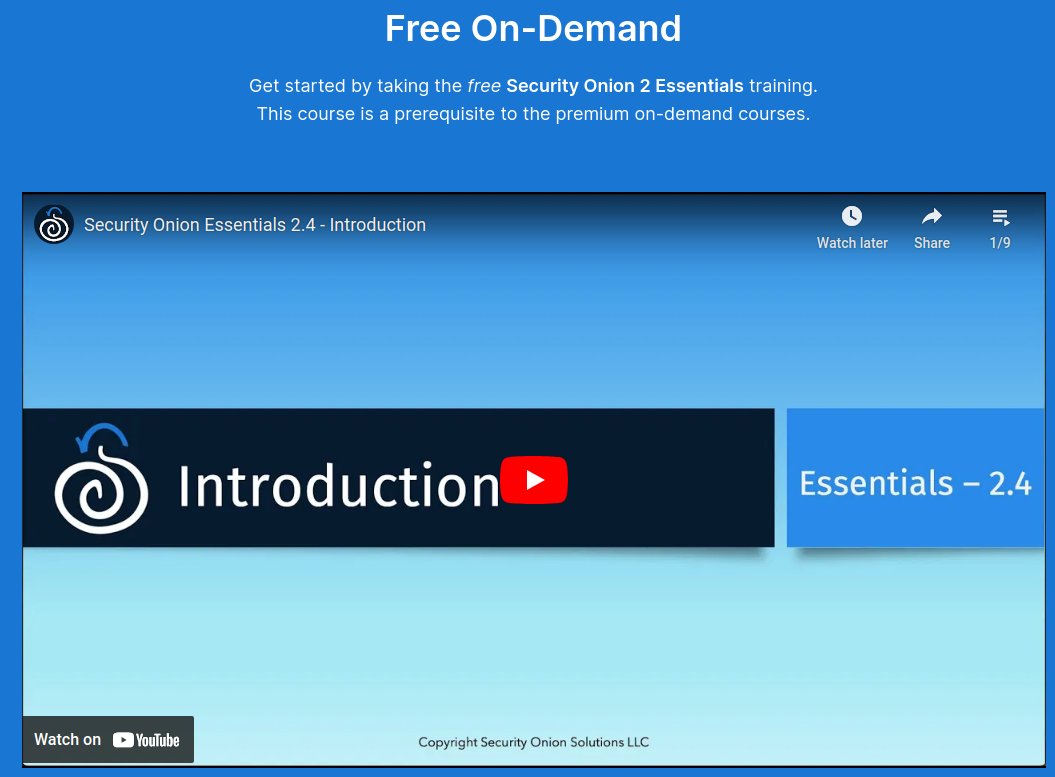Click 'This course is a prerequisite' sentence
The image size is (1055, 777).
pos(533,114)
